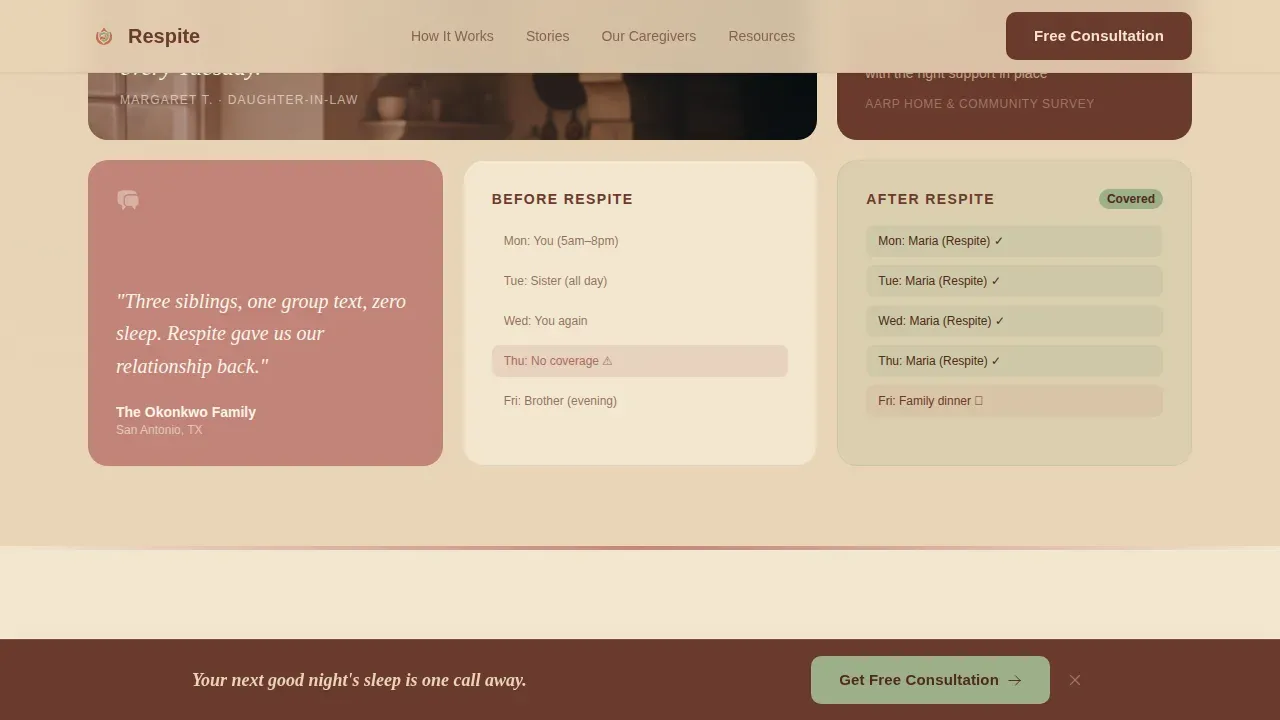
Task: Select the Mon: Maria (Respite) row
Action: point(1014,241)
